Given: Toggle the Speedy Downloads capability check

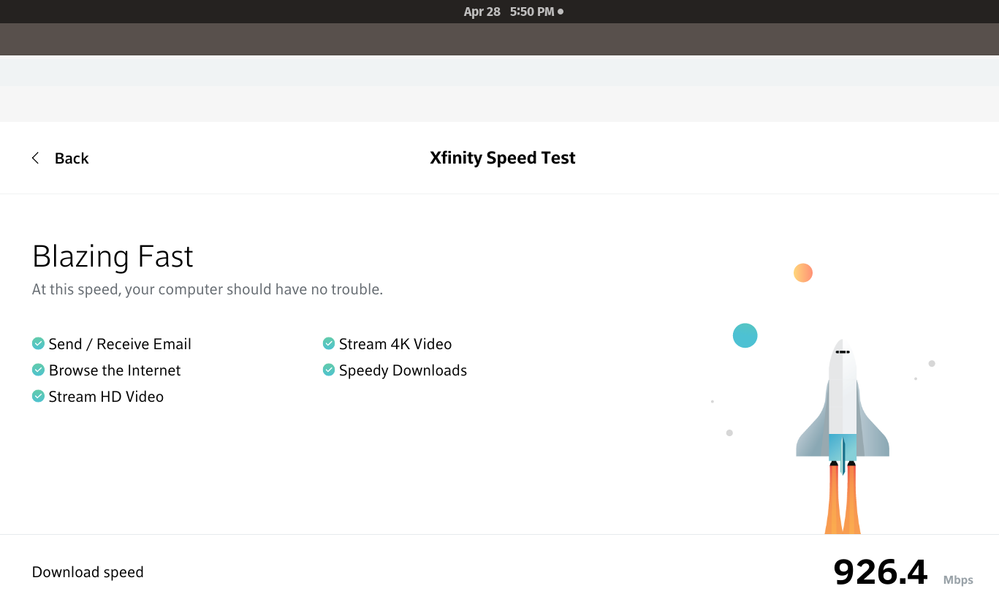Looking at the screenshot, I should tap(327, 370).
